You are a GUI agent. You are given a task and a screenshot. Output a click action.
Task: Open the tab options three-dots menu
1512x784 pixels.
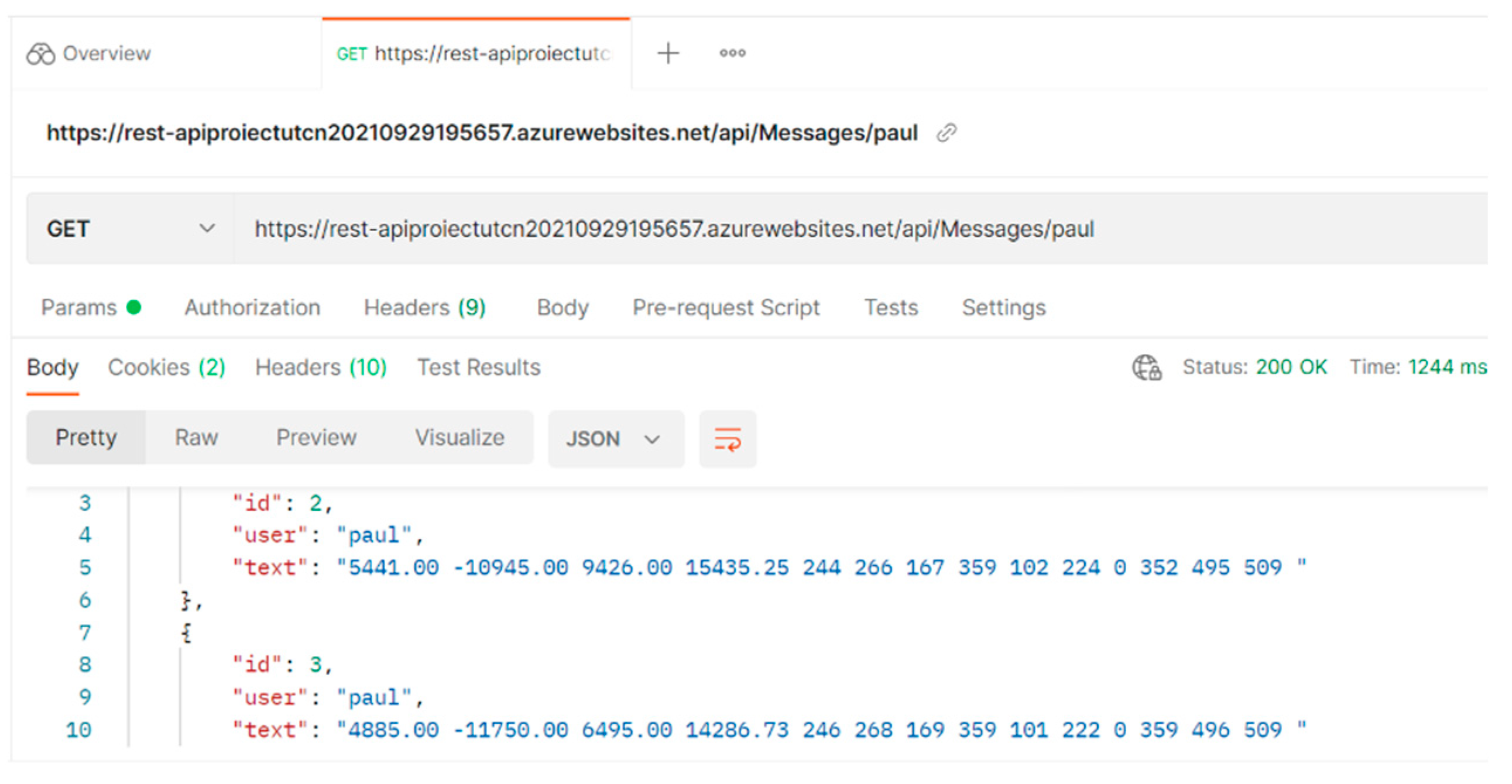coord(732,53)
